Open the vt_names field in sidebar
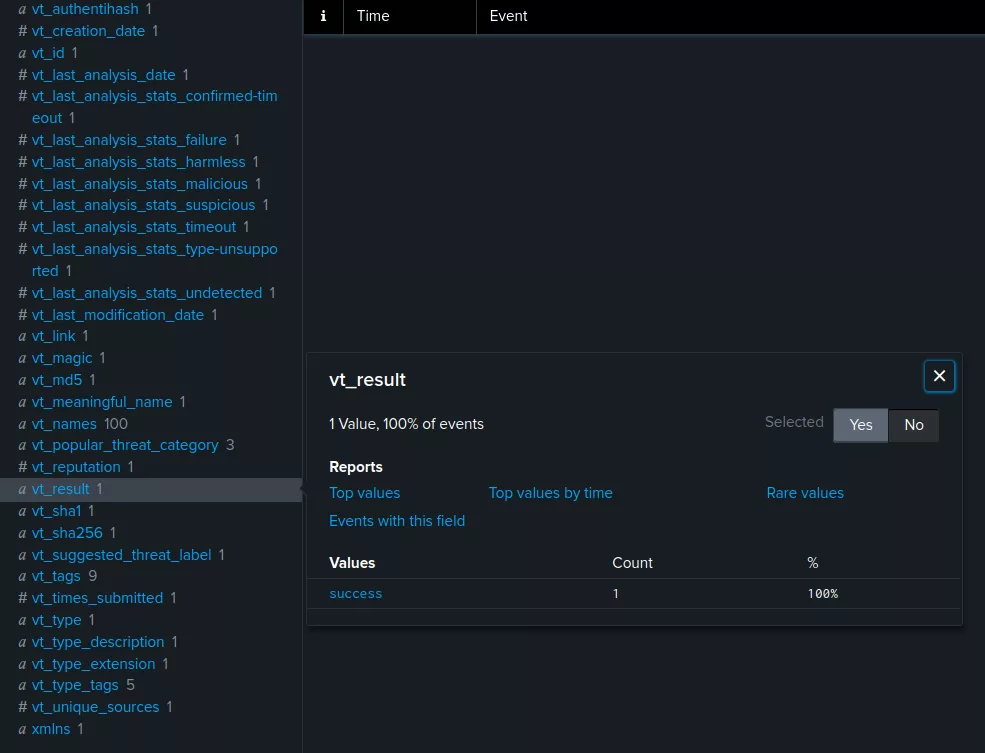This screenshot has width=985, height=753. point(64,424)
